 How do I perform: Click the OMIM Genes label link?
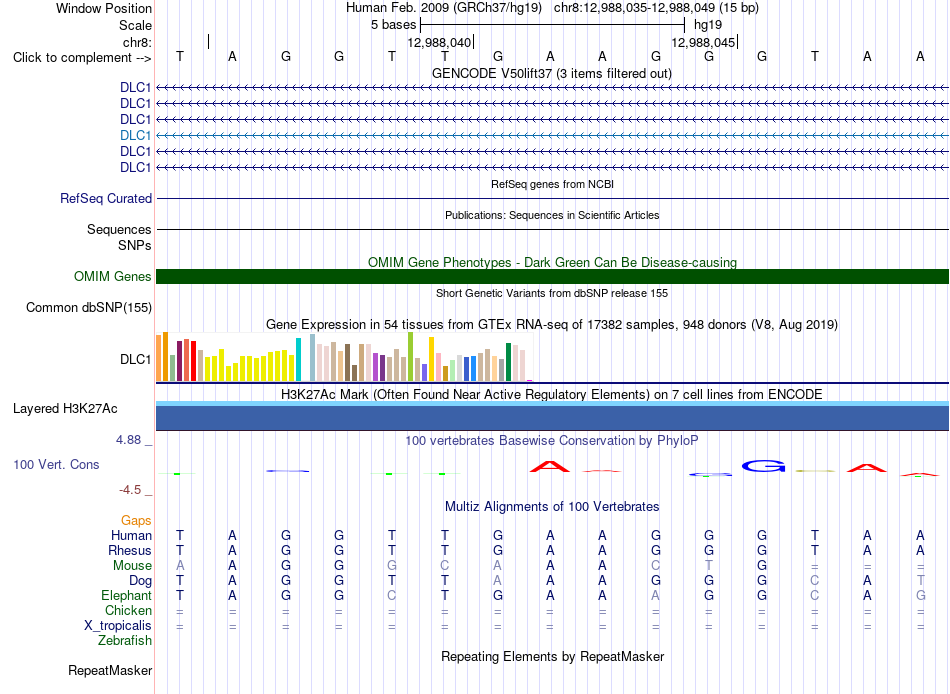click(112, 276)
